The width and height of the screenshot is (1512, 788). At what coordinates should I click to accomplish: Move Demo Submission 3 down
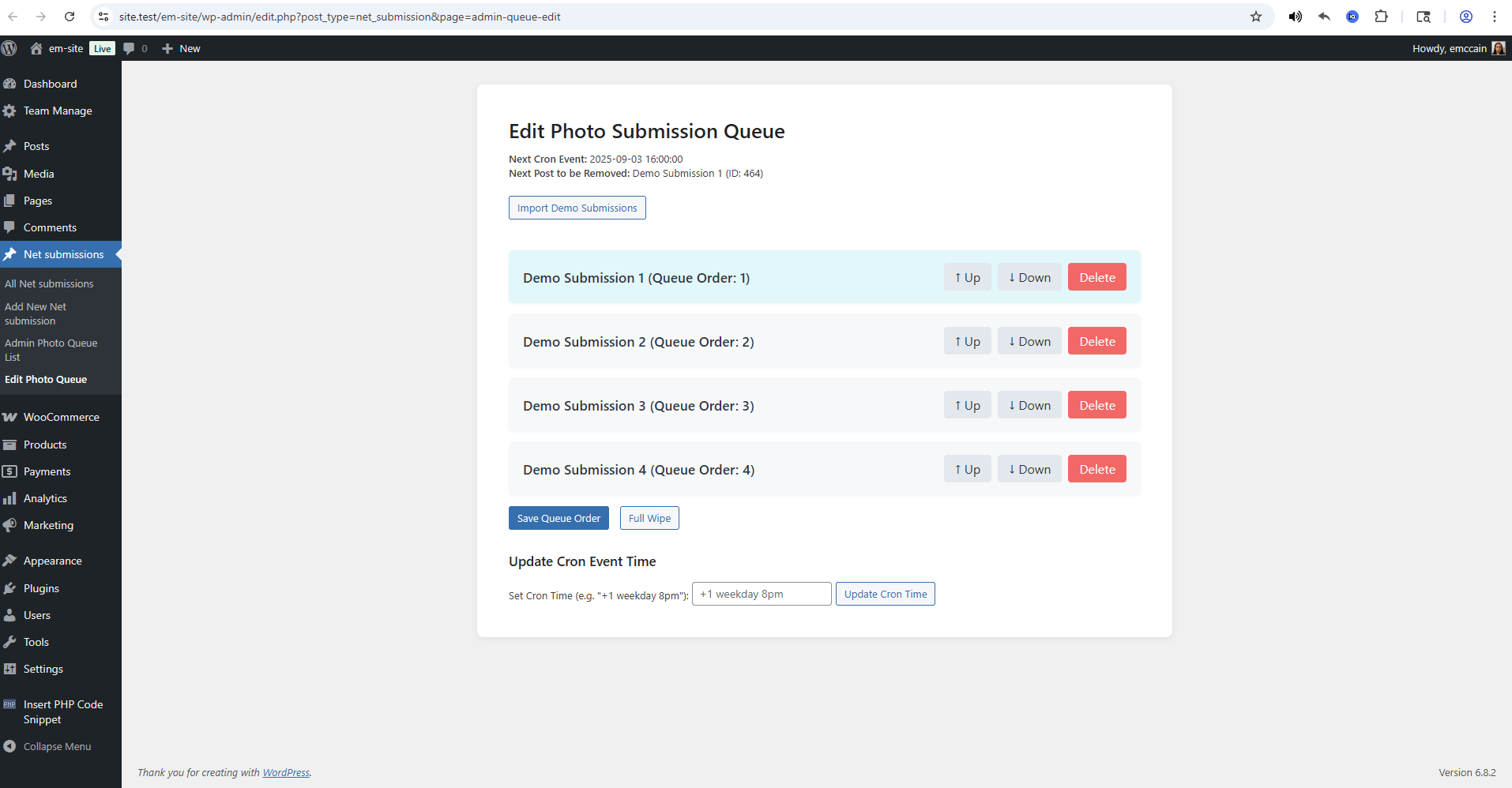click(x=1029, y=405)
